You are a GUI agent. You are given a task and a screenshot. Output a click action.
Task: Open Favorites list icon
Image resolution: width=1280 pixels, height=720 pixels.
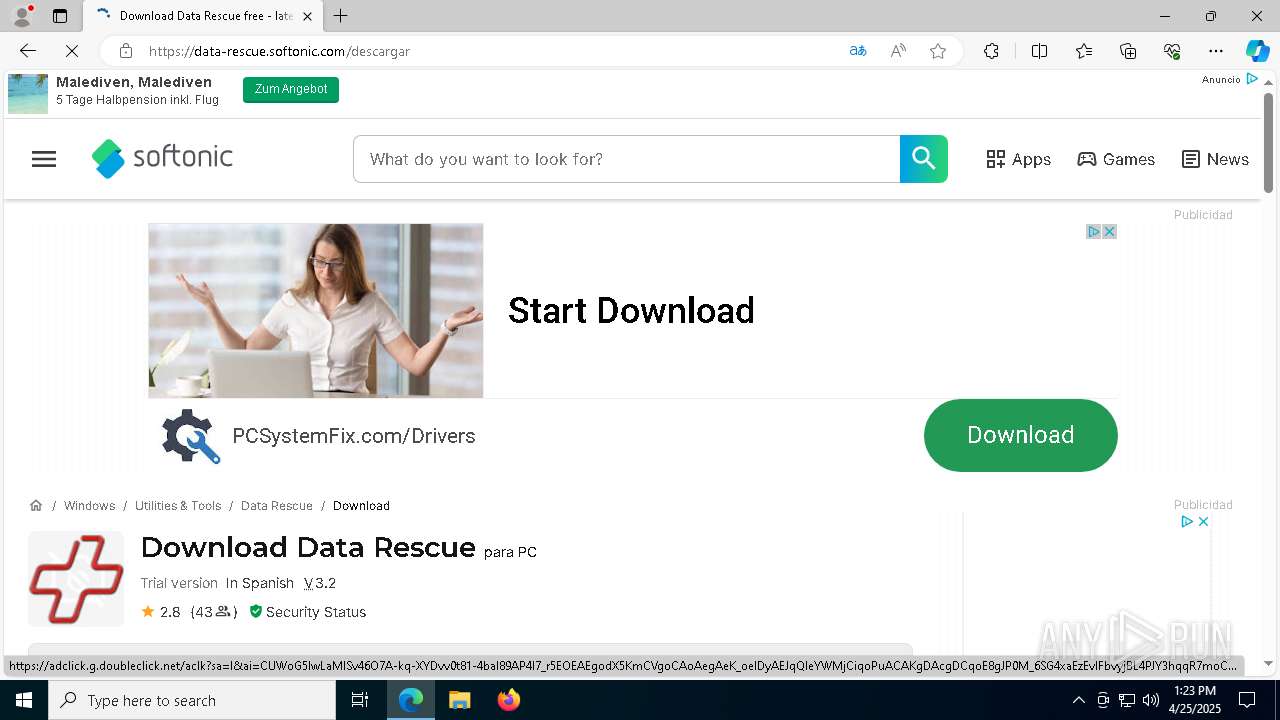pos(1084,51)
